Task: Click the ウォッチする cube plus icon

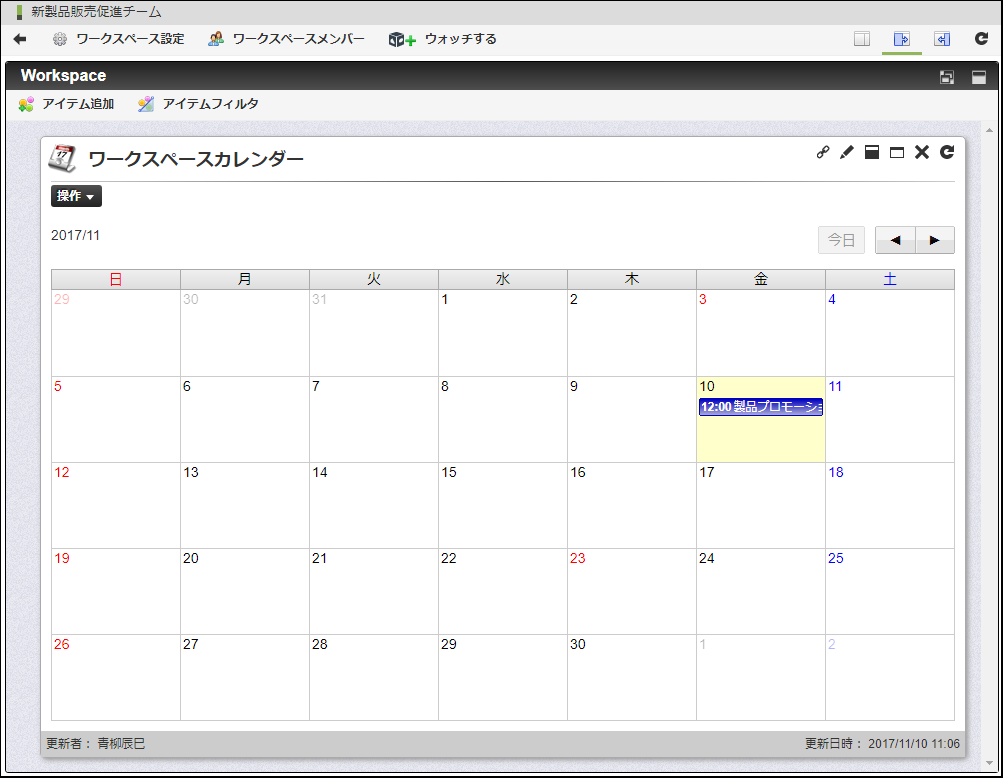Action: (402, 40)
